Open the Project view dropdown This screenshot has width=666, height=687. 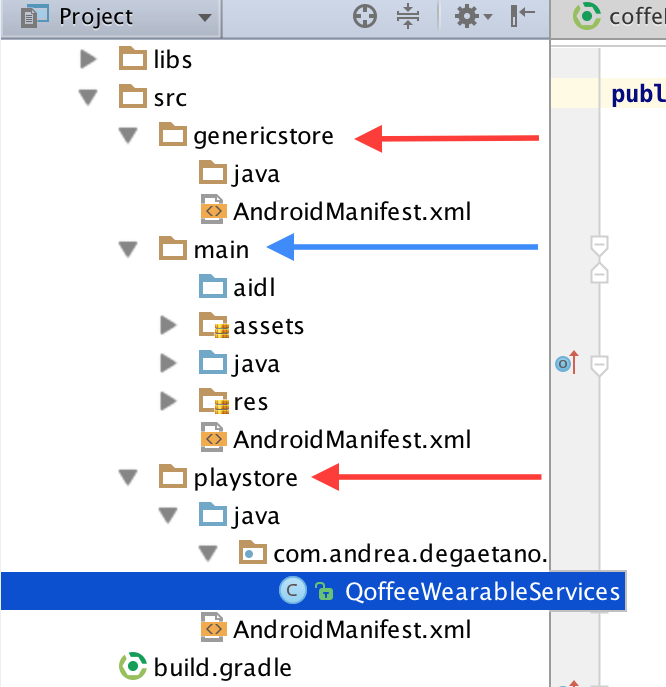[205, 18]
